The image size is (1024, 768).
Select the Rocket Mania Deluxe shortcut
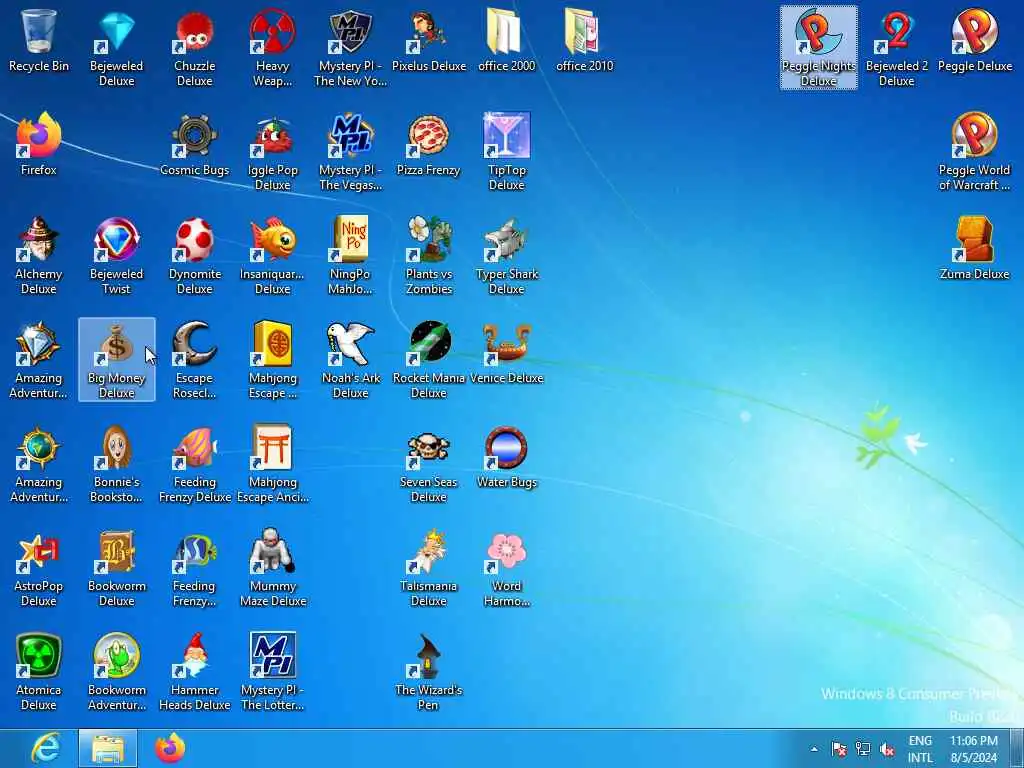click(x=429, y=359)
